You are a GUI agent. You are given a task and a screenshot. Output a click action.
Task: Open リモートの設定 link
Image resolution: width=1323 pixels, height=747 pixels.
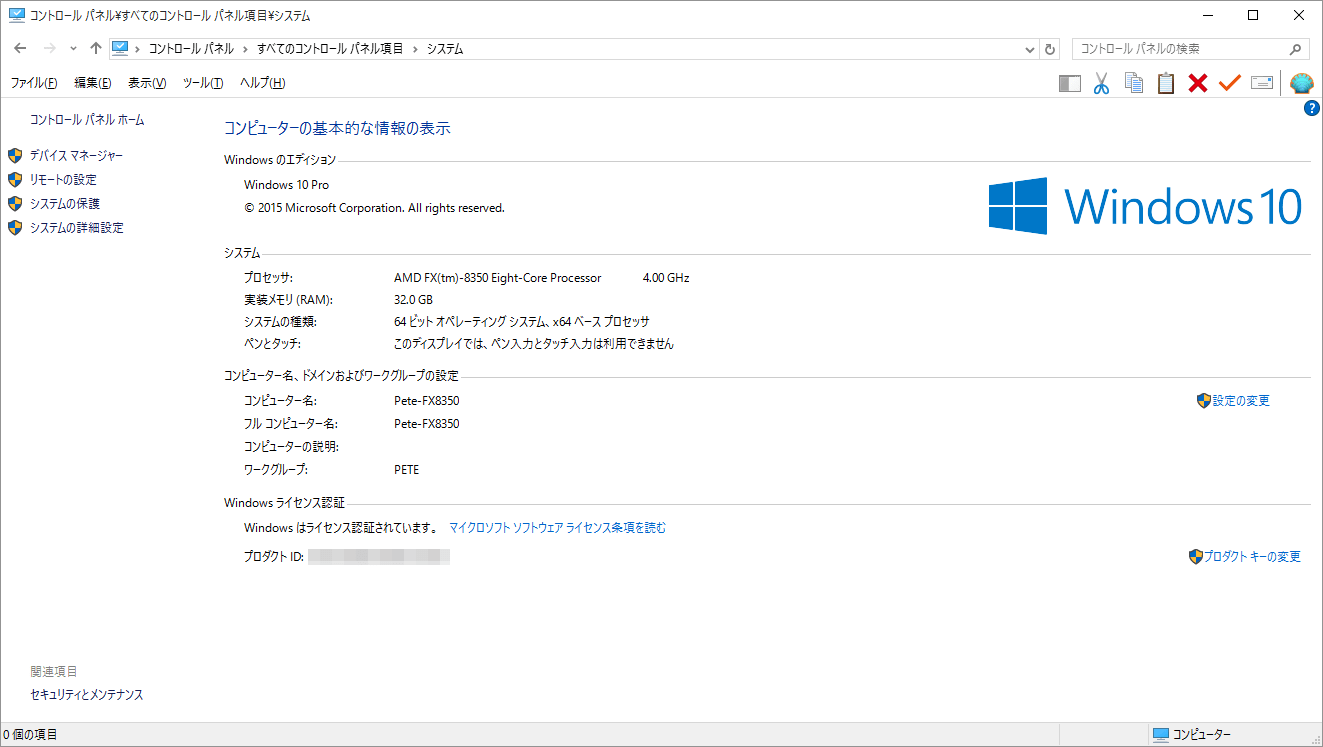pyautogui.click(x=63, y=180)
